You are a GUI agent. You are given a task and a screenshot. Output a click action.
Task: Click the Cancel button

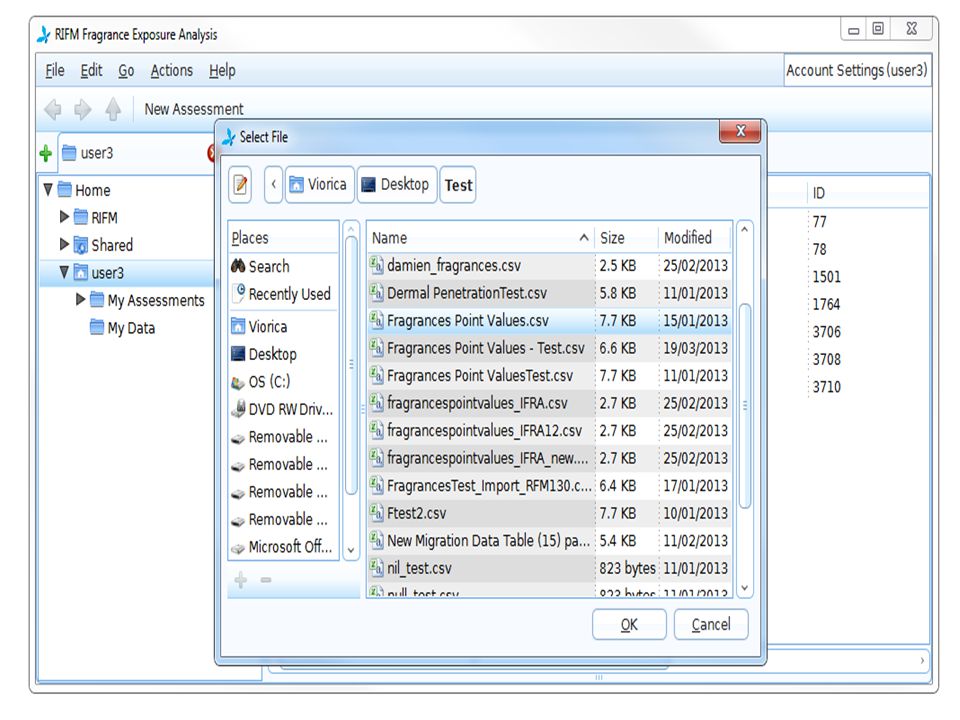pos(711,624)
